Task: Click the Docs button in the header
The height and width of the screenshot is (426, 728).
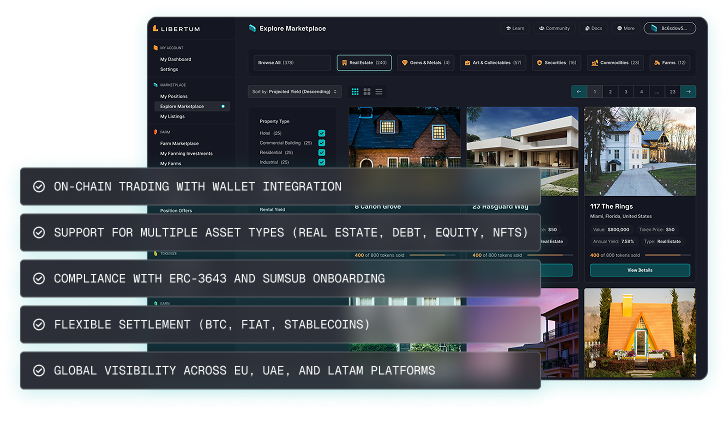Action: 593,28
